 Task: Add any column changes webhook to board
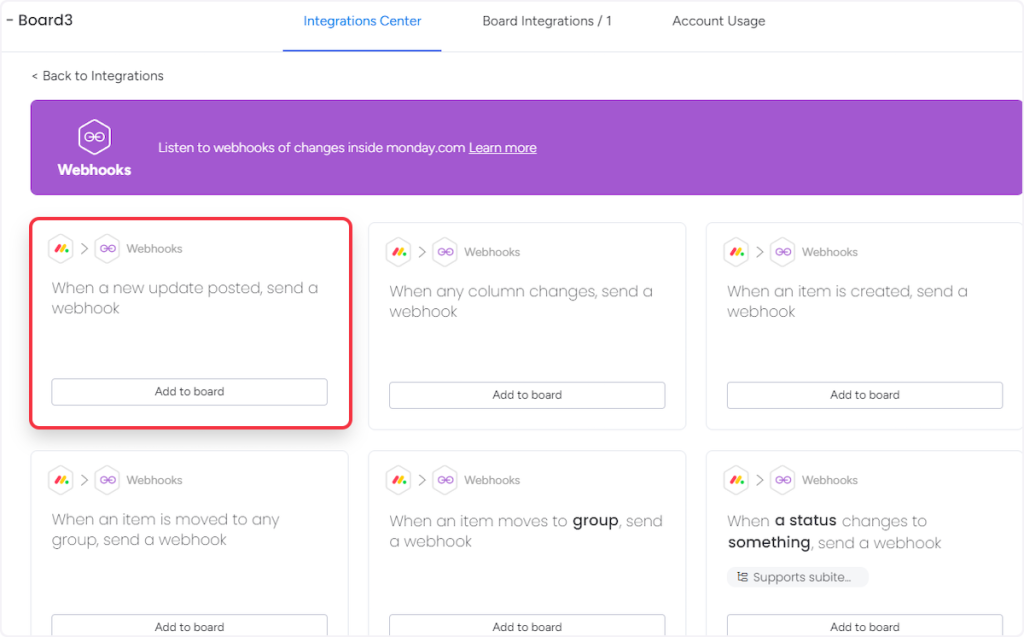coord(527,395)
